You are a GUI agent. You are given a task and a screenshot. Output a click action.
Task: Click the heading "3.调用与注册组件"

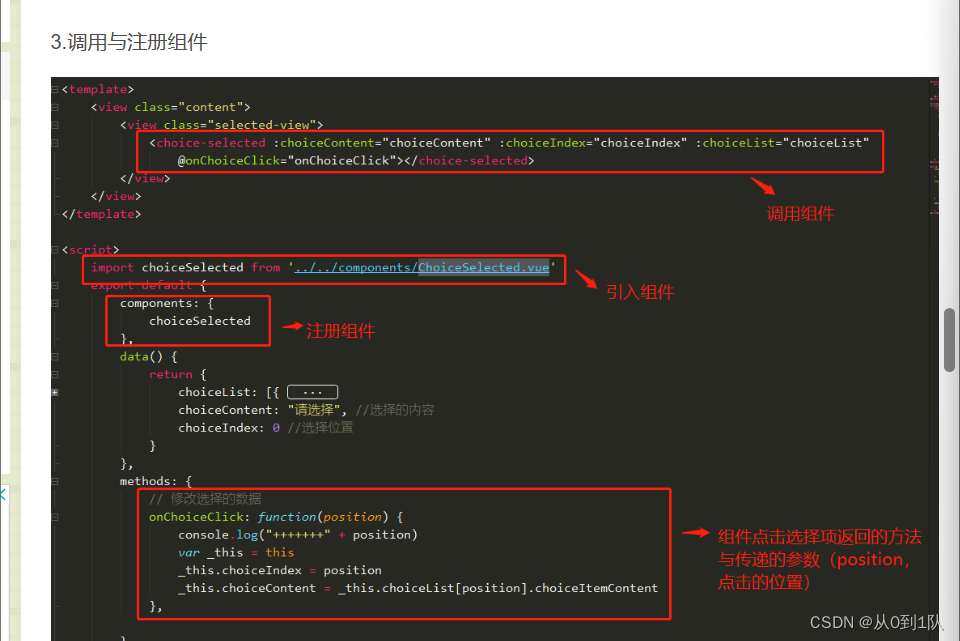pos(129,42)
